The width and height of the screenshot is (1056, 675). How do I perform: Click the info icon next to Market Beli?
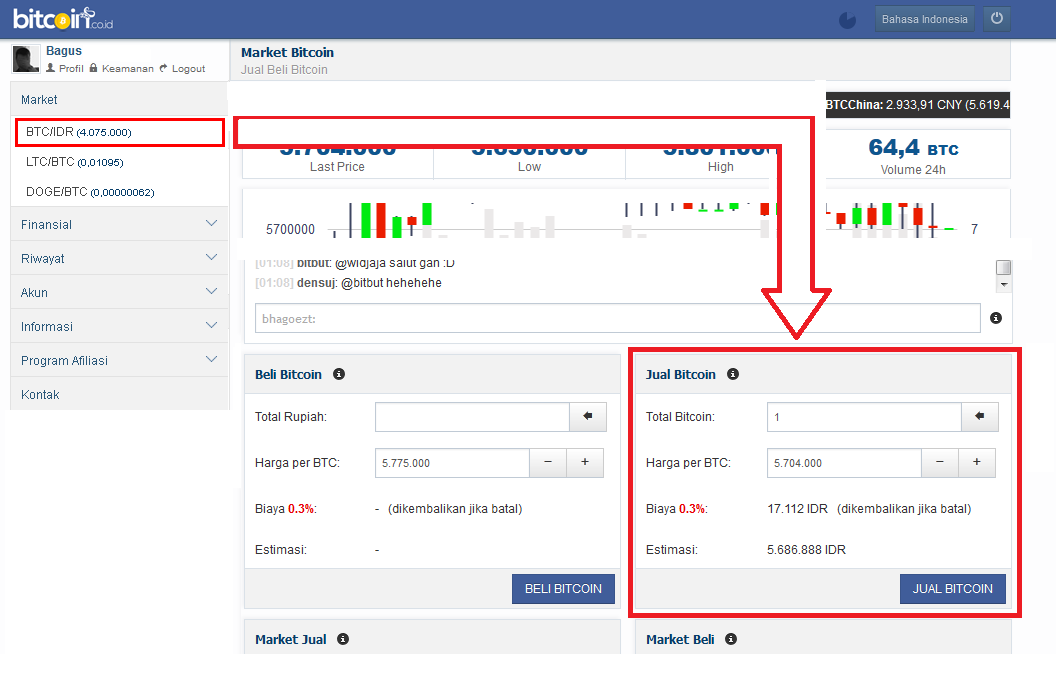tap(731, 639)
